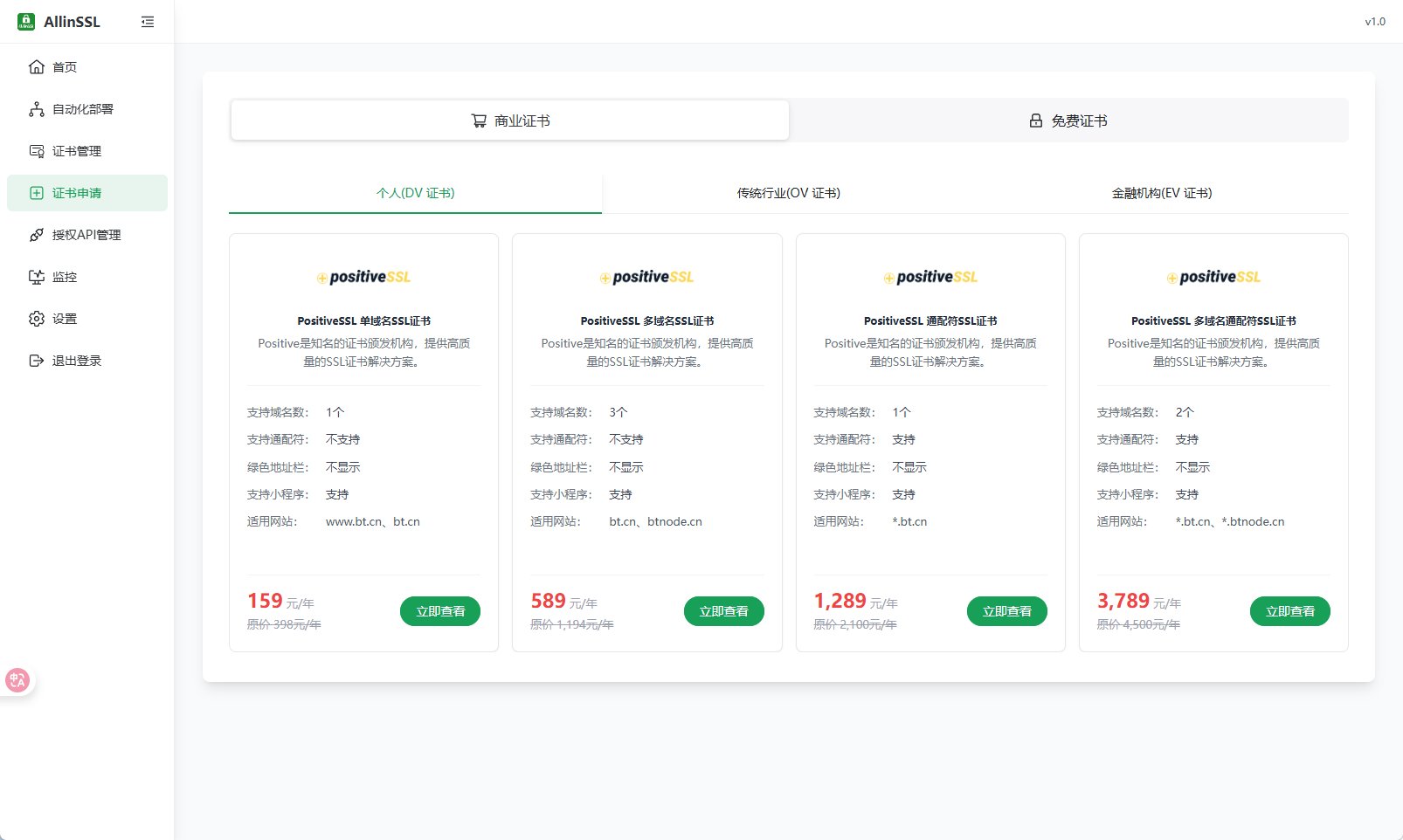
Task: Click the PositiveSSL logo on 通配符SSL证书 card
Action: pyautogui.click(x=930, y=277)
